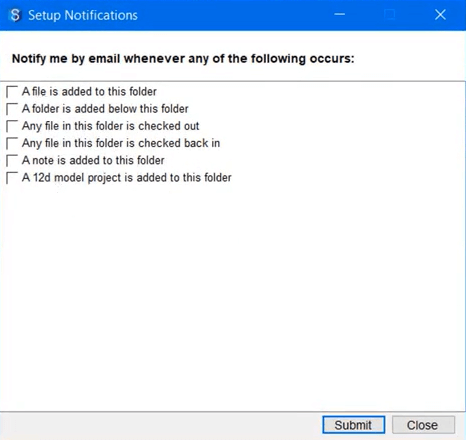Toggle the checkbox for file checked back in
This screenshot has height=440, width=466.
(x=12, y=143)
